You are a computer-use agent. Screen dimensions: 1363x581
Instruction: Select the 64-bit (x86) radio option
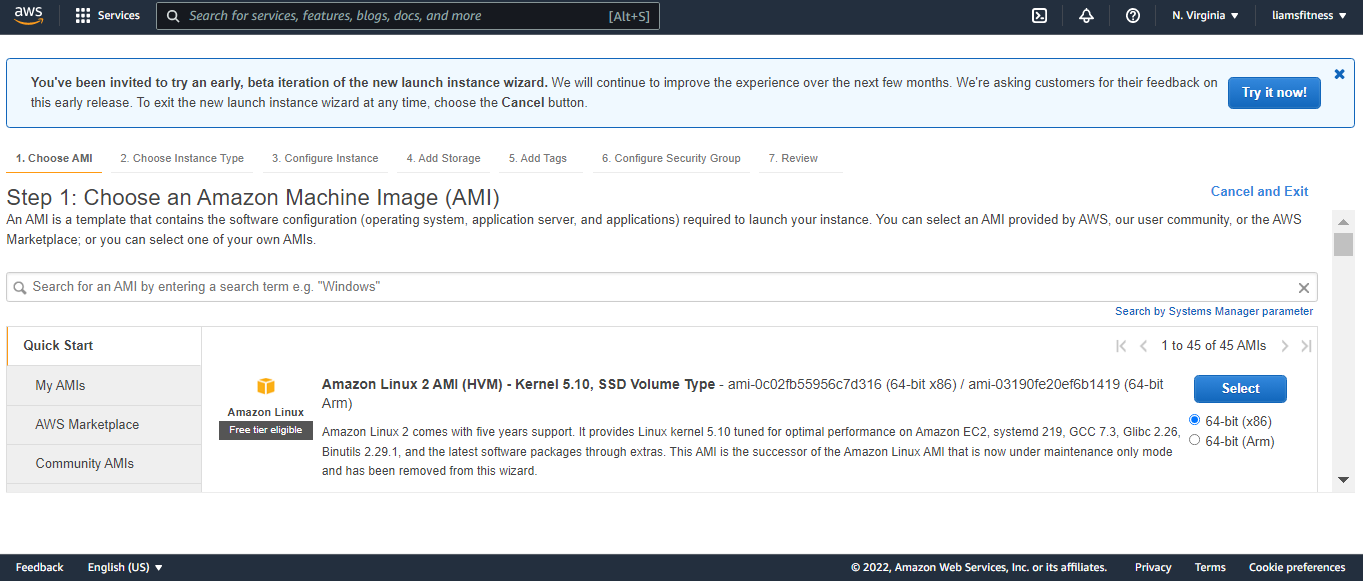[x=1195, y=420]
